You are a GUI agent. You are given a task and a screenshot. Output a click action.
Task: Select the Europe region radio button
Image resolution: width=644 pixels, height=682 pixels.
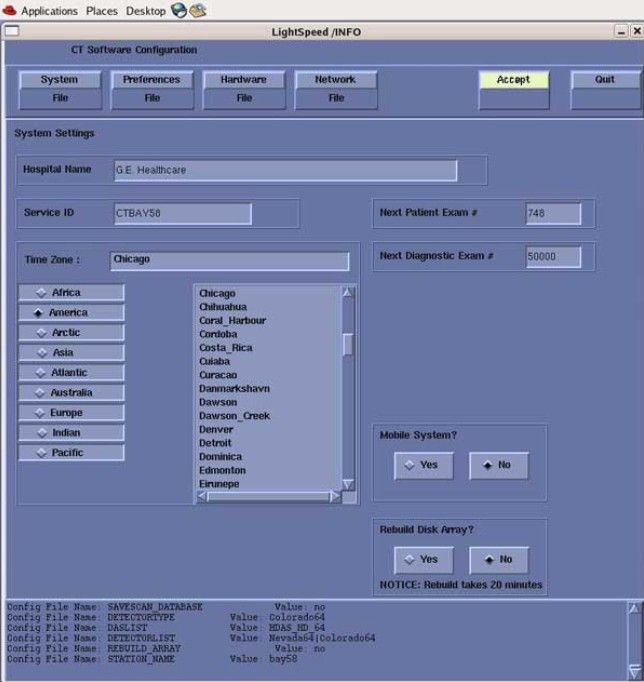point(71,413)
